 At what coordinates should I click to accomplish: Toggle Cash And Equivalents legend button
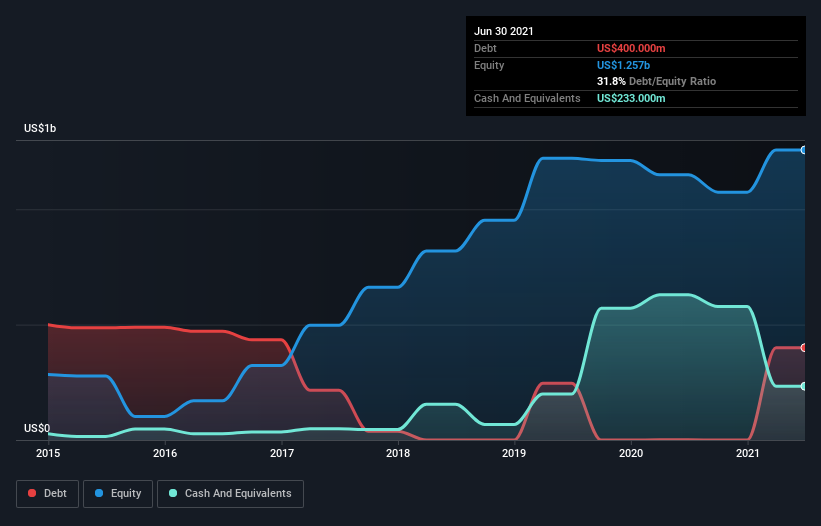pos(230,494)
